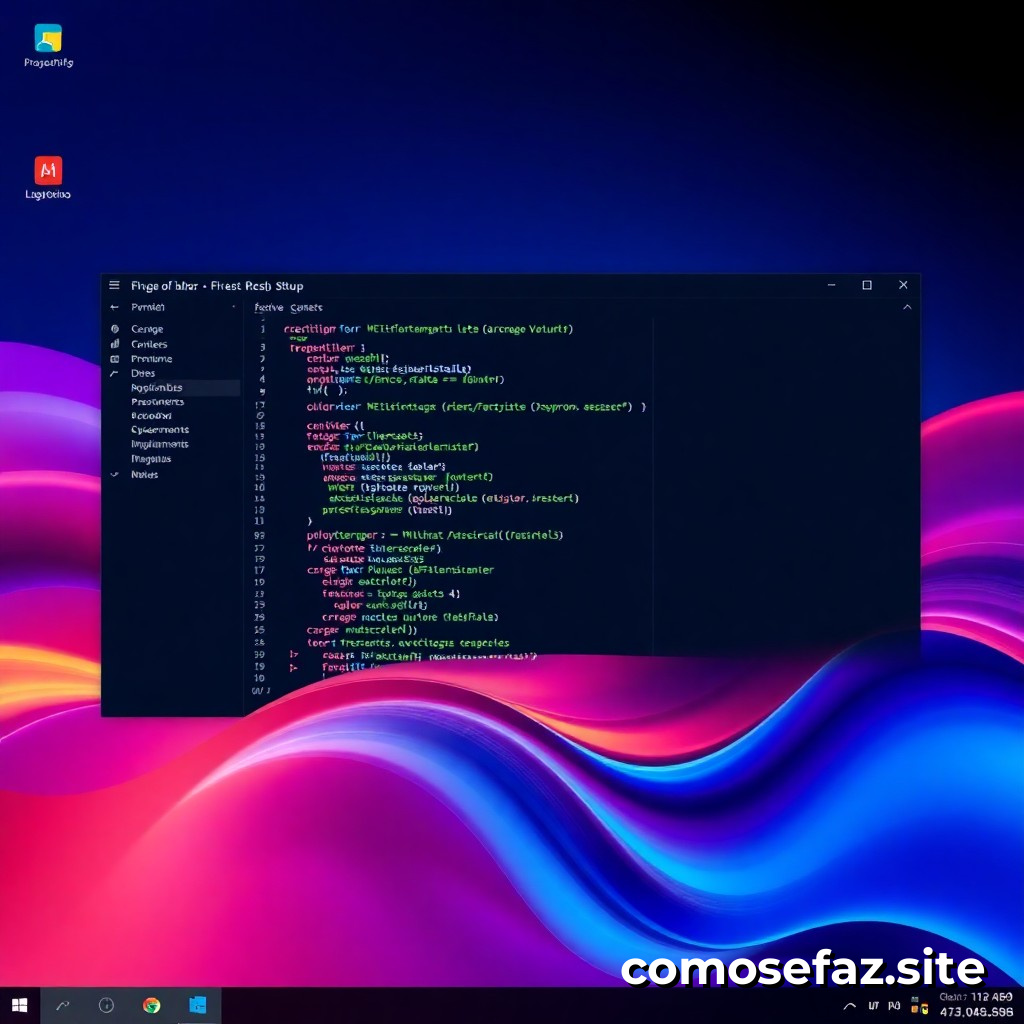
Task: Open the red desktop shortcut icon
Action: pyautogui.click(x=48, y=170)
